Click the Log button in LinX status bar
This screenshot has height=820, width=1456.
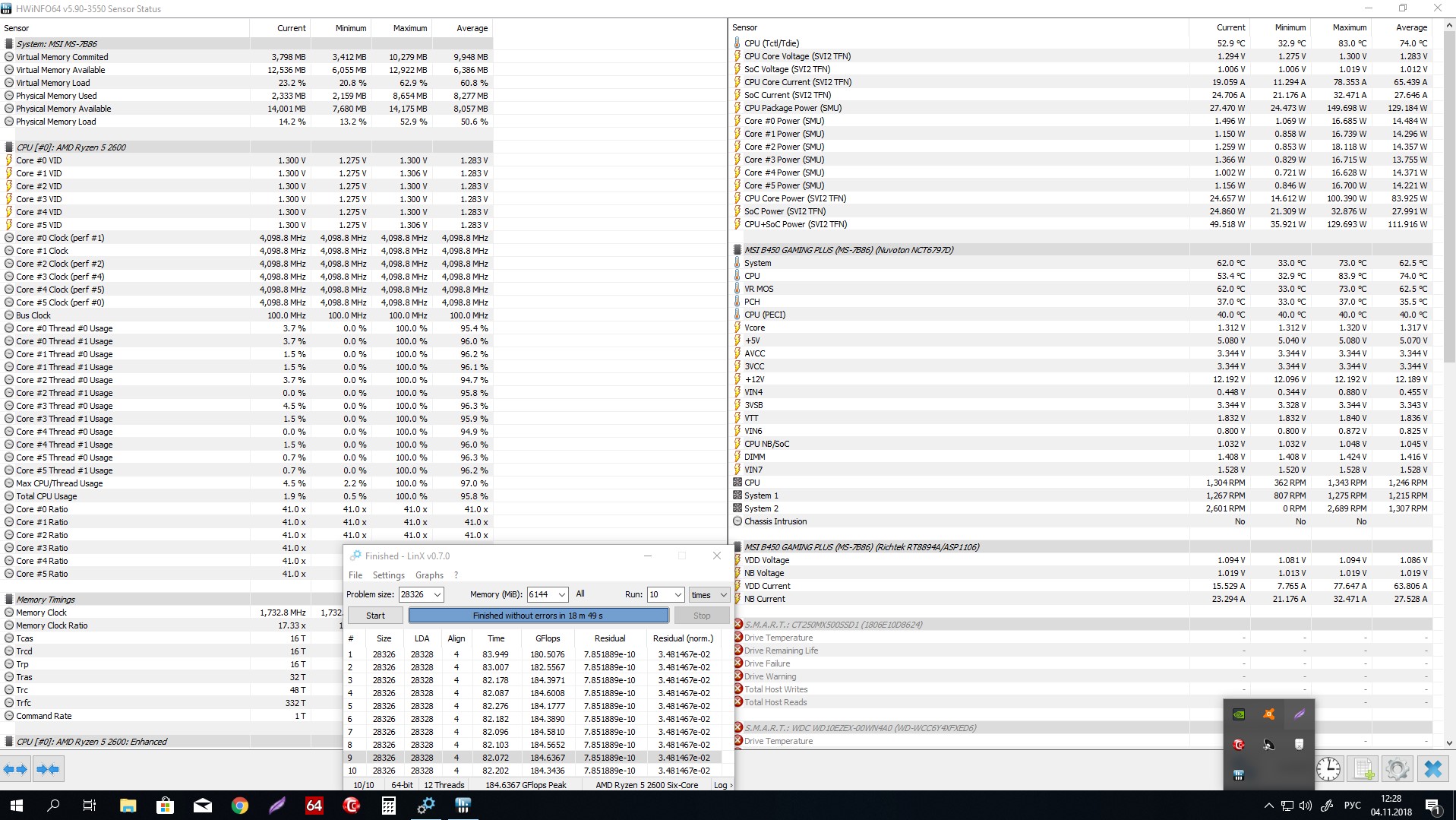pyautogui.click(x=722, y=785)
